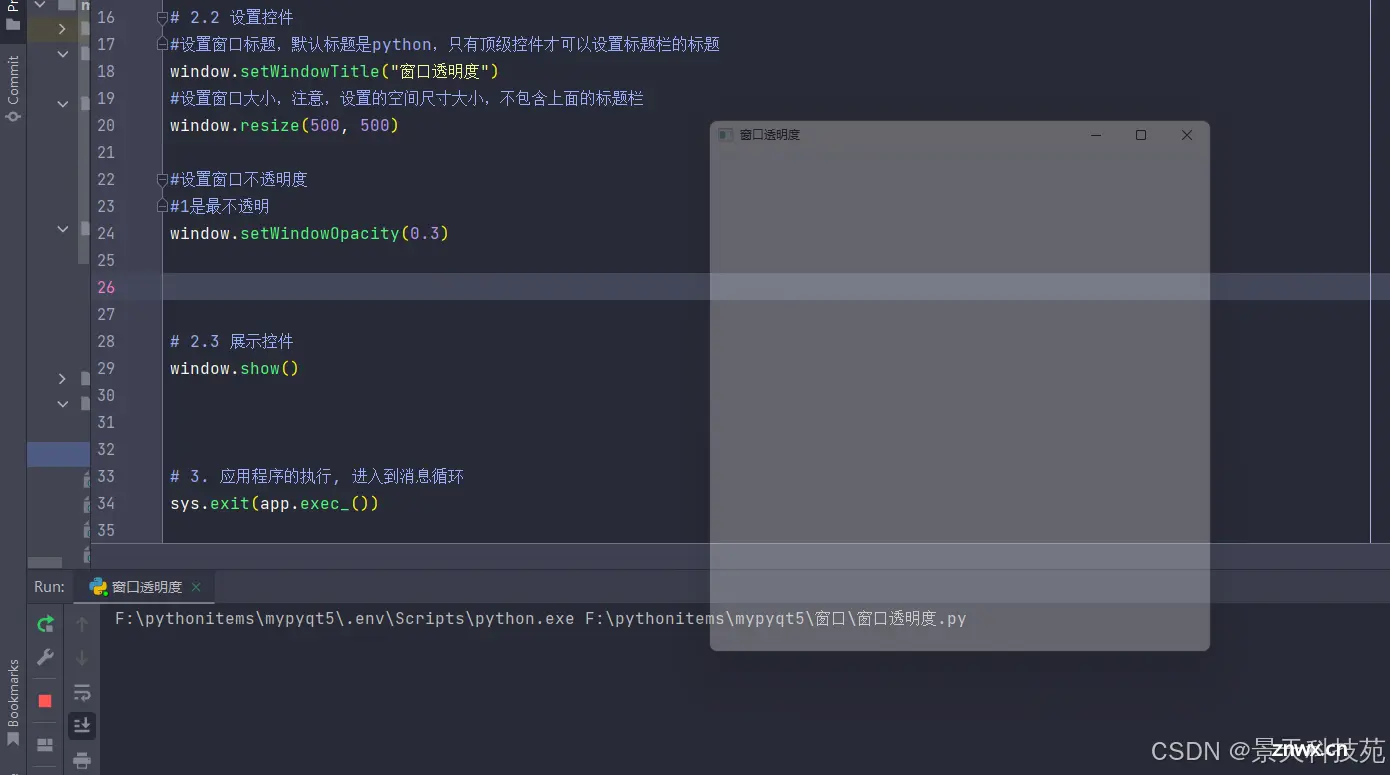The image size is (1390, 775).
Task: Click the restore layout icon in Run panel
Action: (x=45, y=745)
